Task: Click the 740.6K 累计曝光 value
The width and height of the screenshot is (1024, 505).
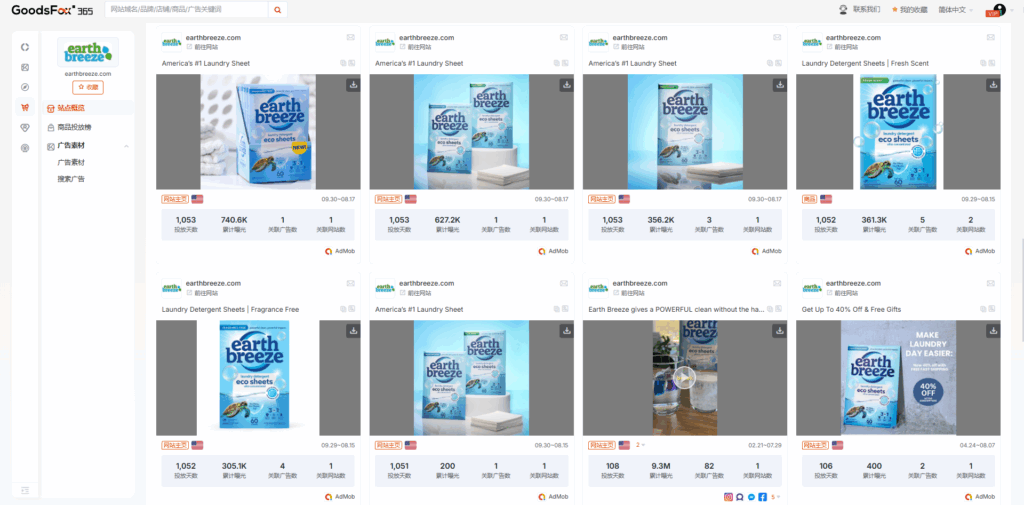Action: (x=234, y=220)
